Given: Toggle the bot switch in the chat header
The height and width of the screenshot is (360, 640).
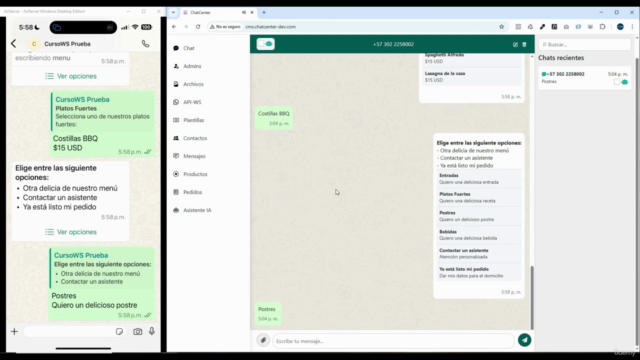Looking at the screenshot, I should coord(266,44).
